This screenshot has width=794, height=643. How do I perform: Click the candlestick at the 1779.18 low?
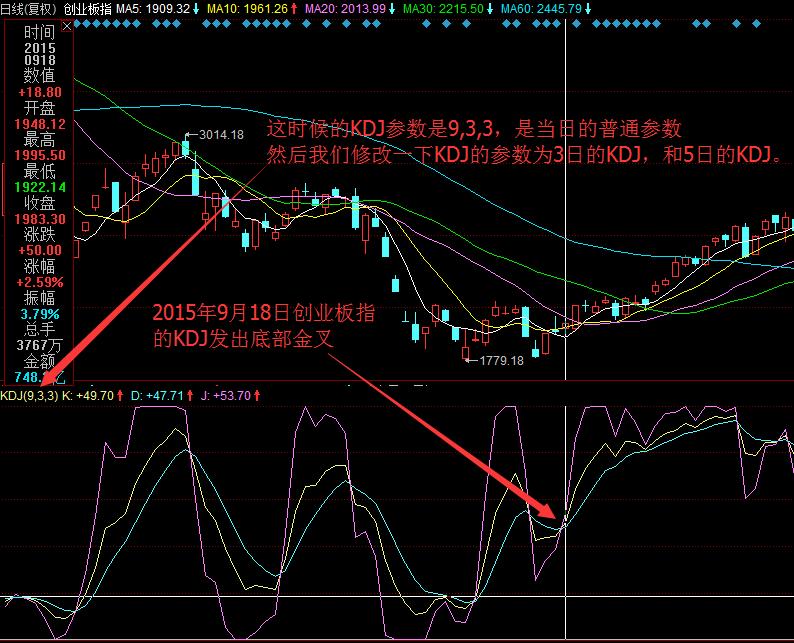(x=465, y=347)
